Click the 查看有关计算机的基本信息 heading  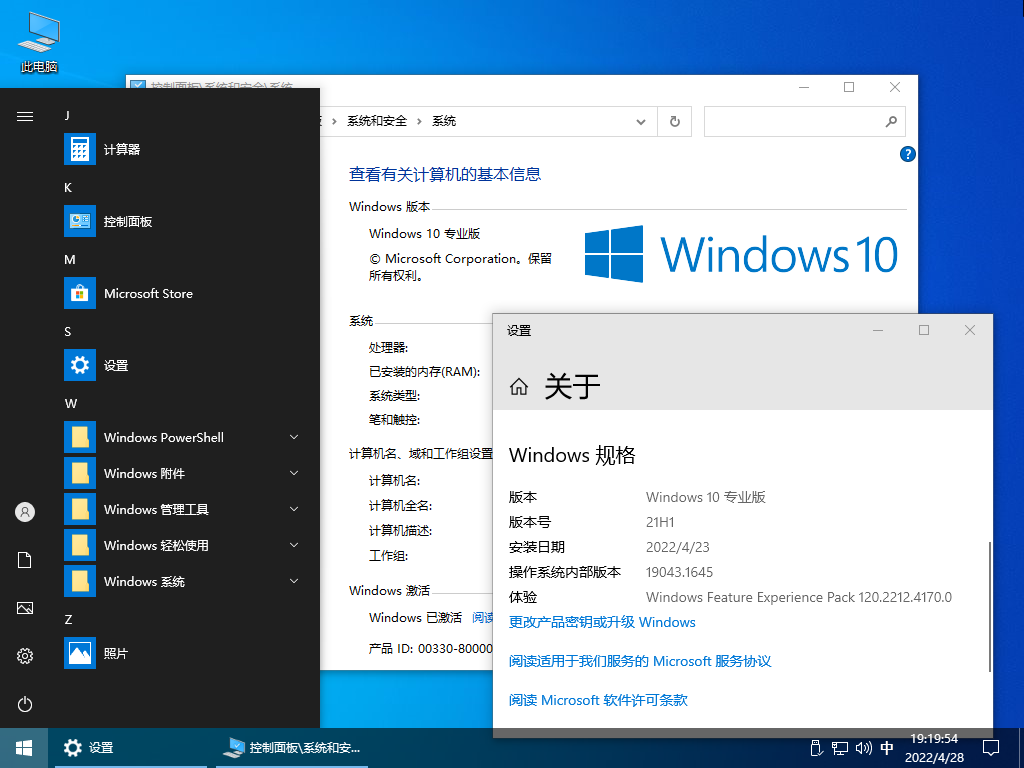(x=445, y=174)
